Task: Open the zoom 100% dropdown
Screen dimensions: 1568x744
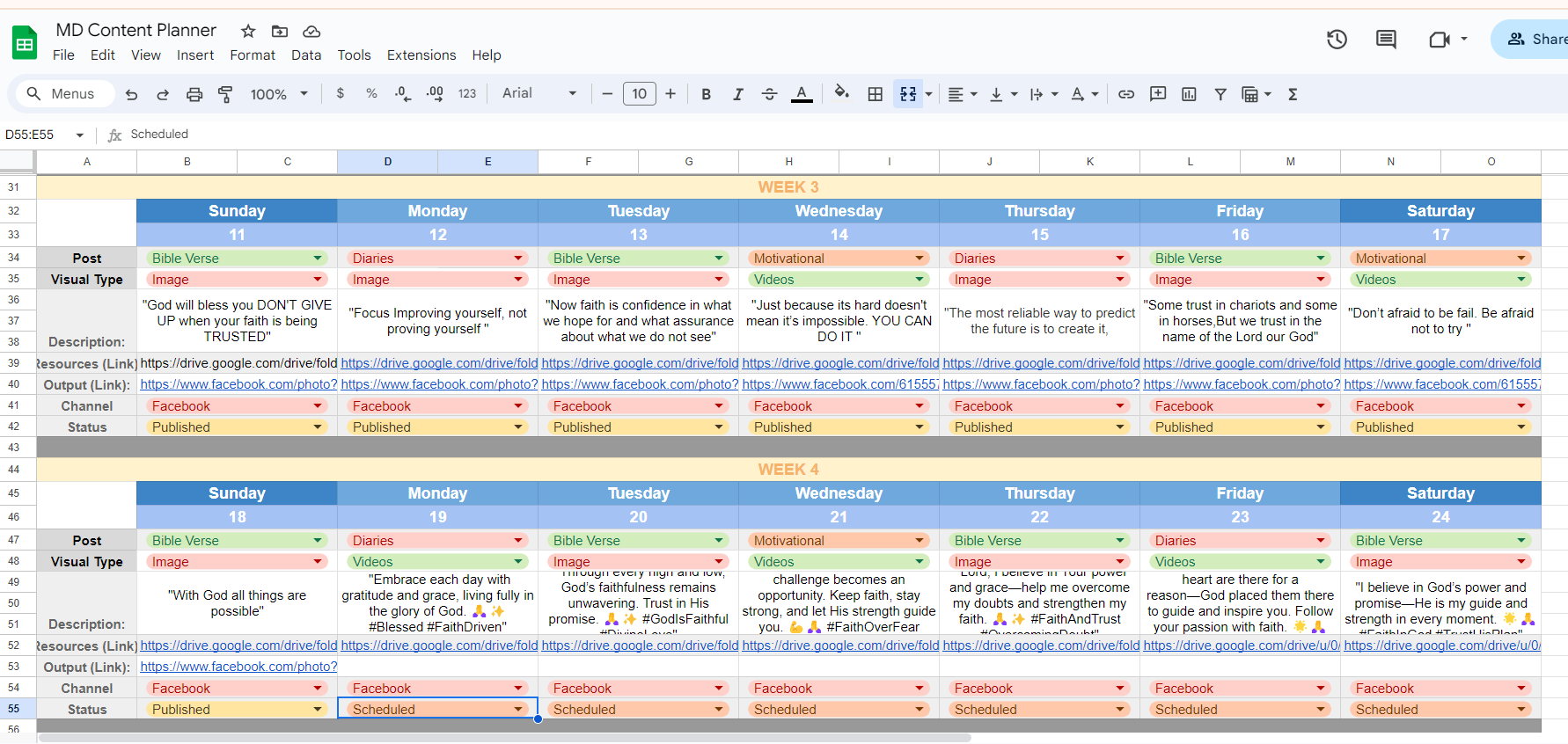Action: click(279, 94)
